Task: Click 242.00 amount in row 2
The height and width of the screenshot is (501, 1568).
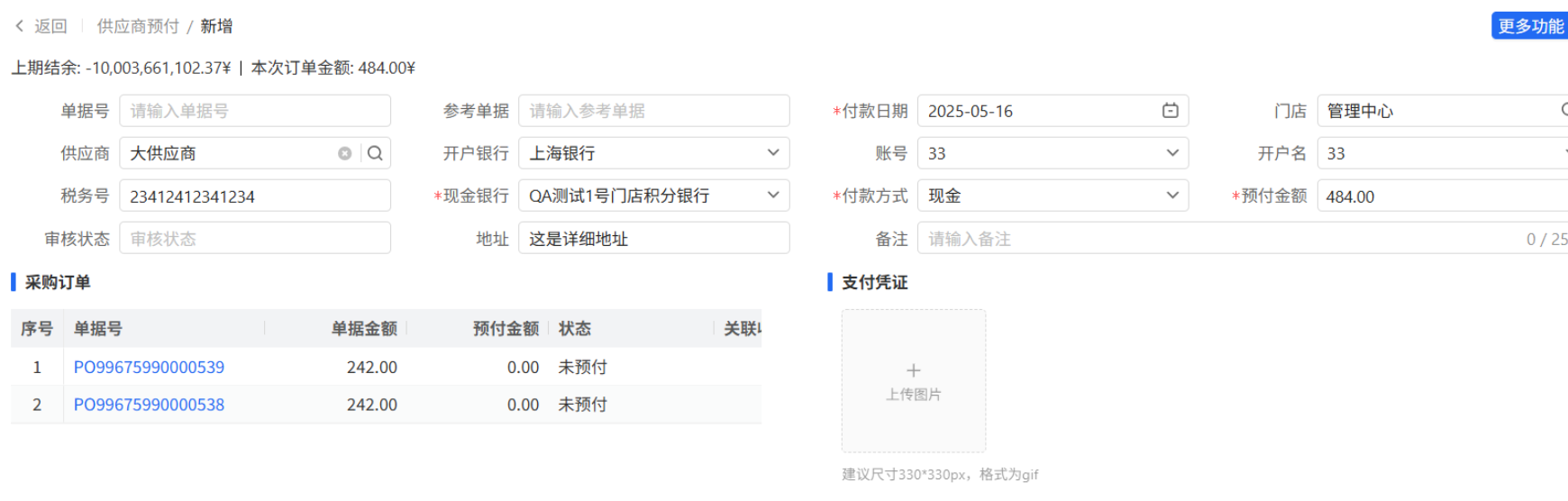Action: pos(372,405)
